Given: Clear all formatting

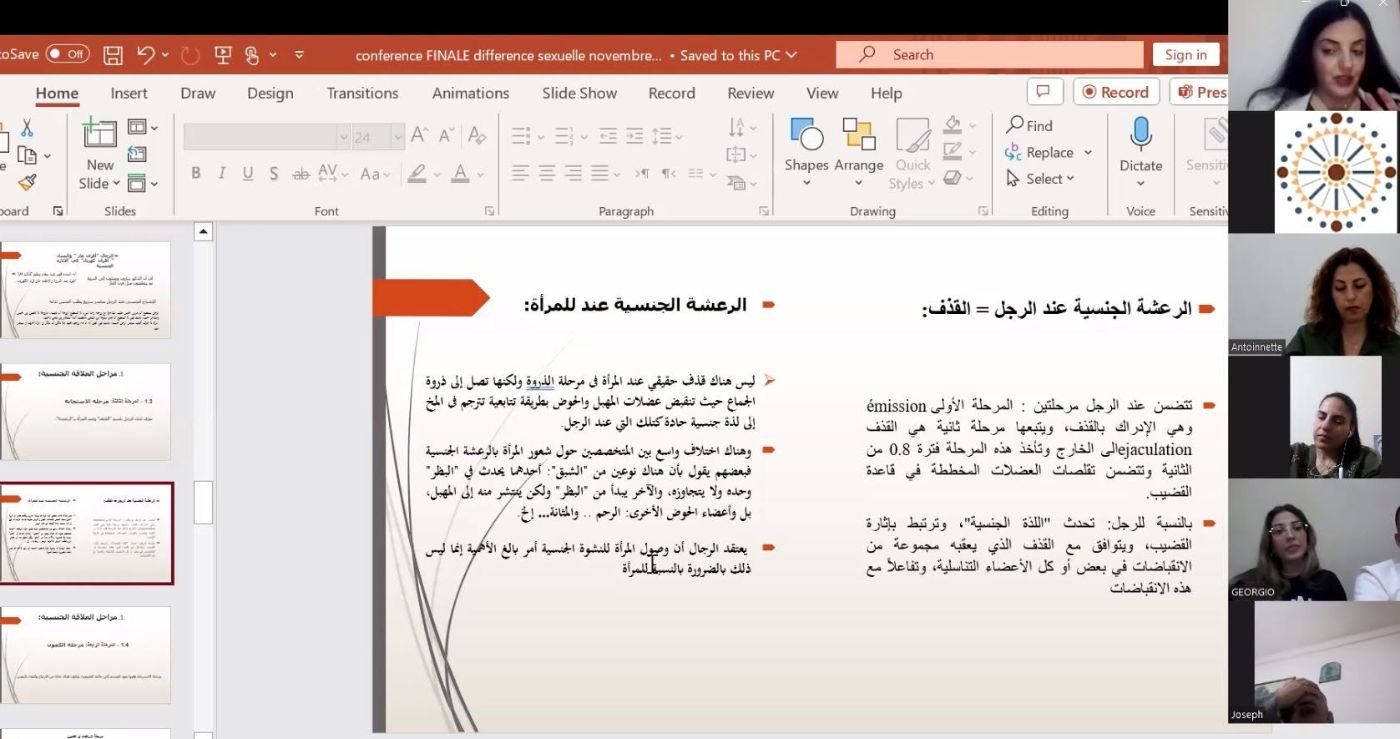Looking at the screenshot, I should 477,136.
